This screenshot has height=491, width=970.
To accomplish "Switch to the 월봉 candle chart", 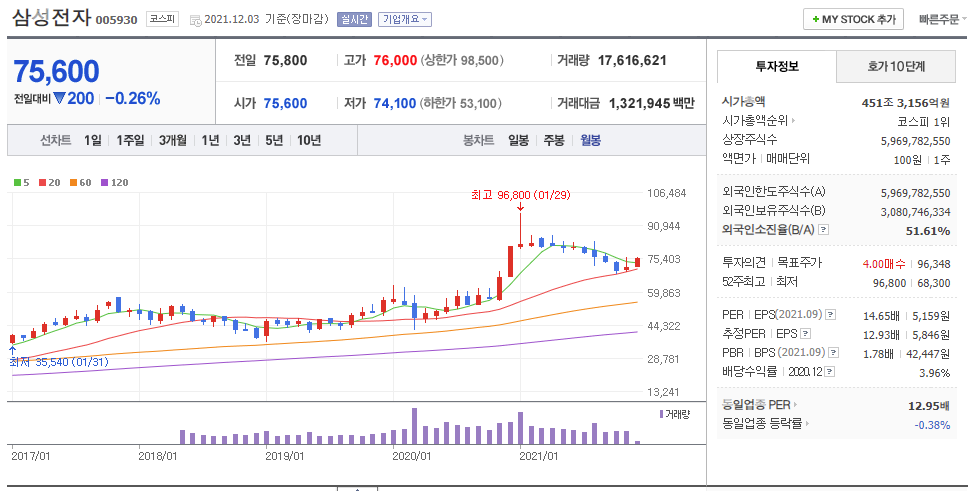I will pos(590,140).
